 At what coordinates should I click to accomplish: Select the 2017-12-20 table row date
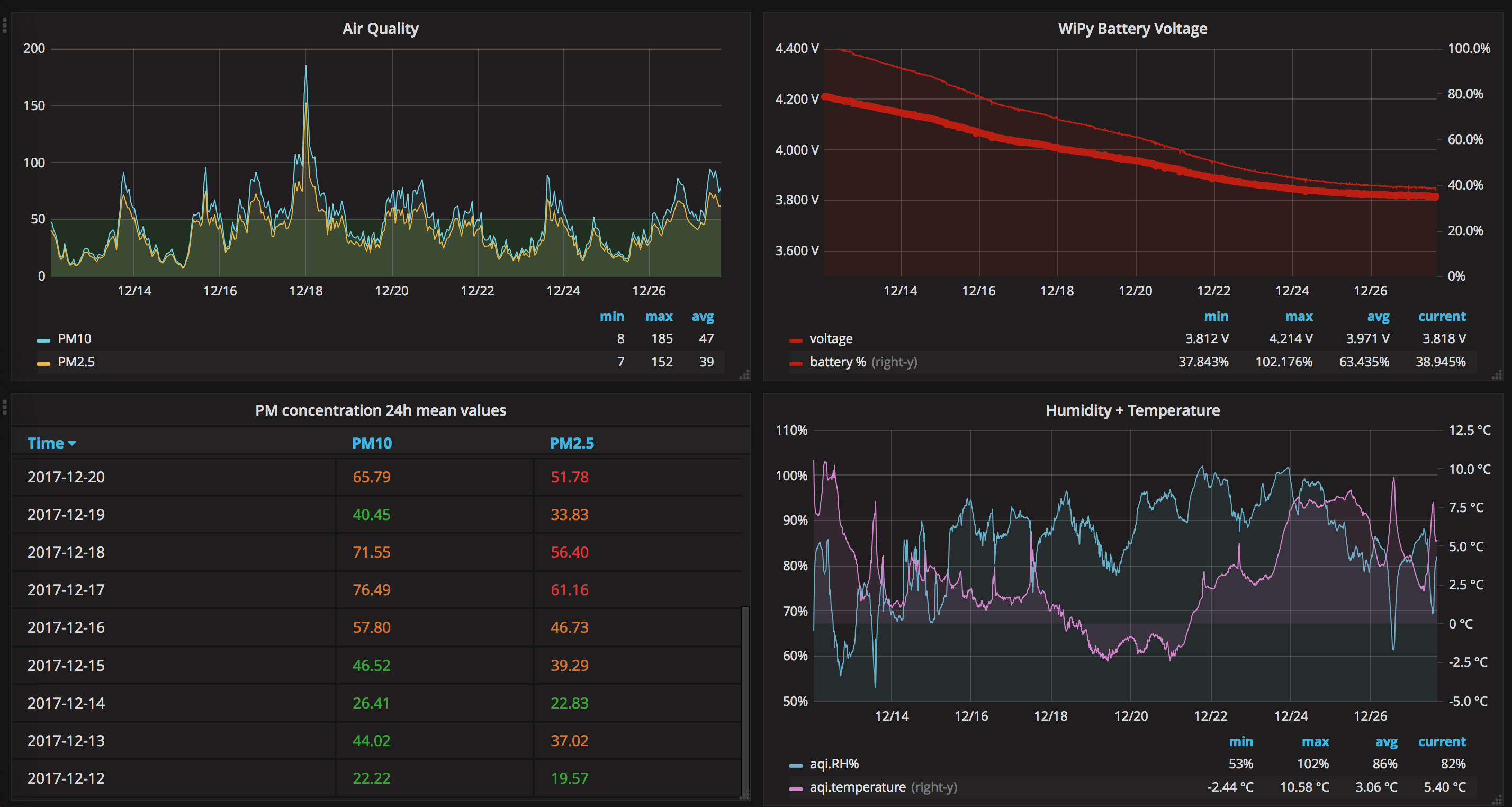tap(66, 477)
